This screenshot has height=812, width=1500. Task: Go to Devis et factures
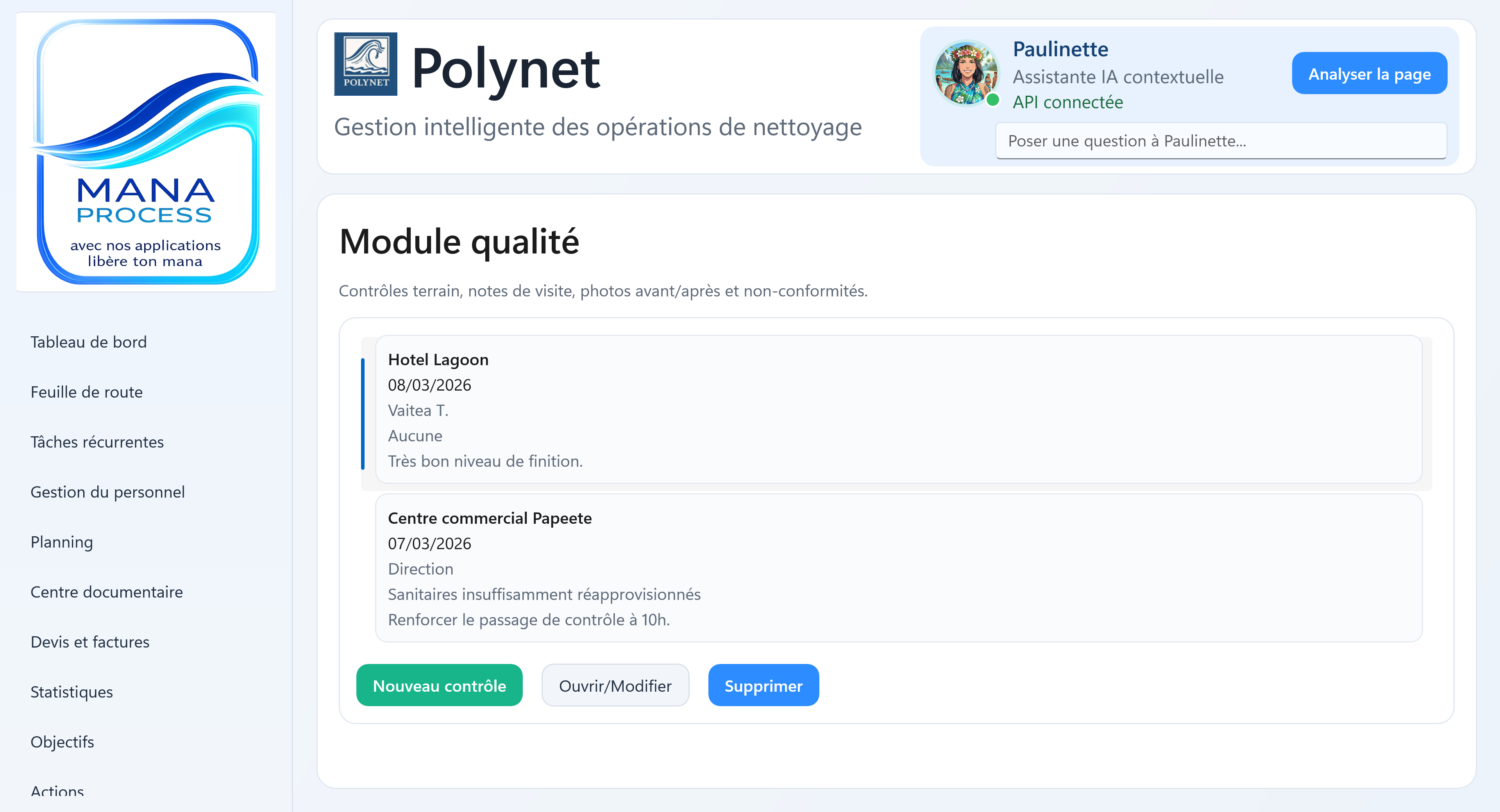90,642
